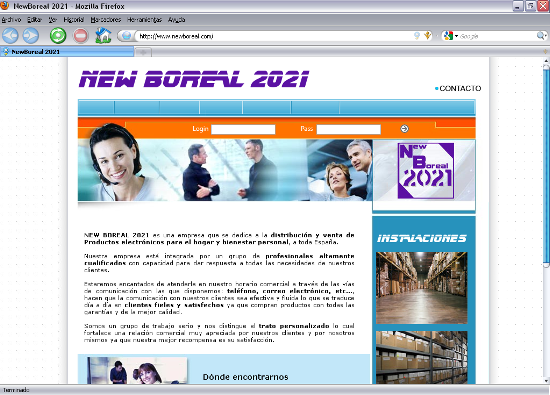Stop loading with the red stop icon
Viewport: 550px width, 395px height.
(81, 36)
